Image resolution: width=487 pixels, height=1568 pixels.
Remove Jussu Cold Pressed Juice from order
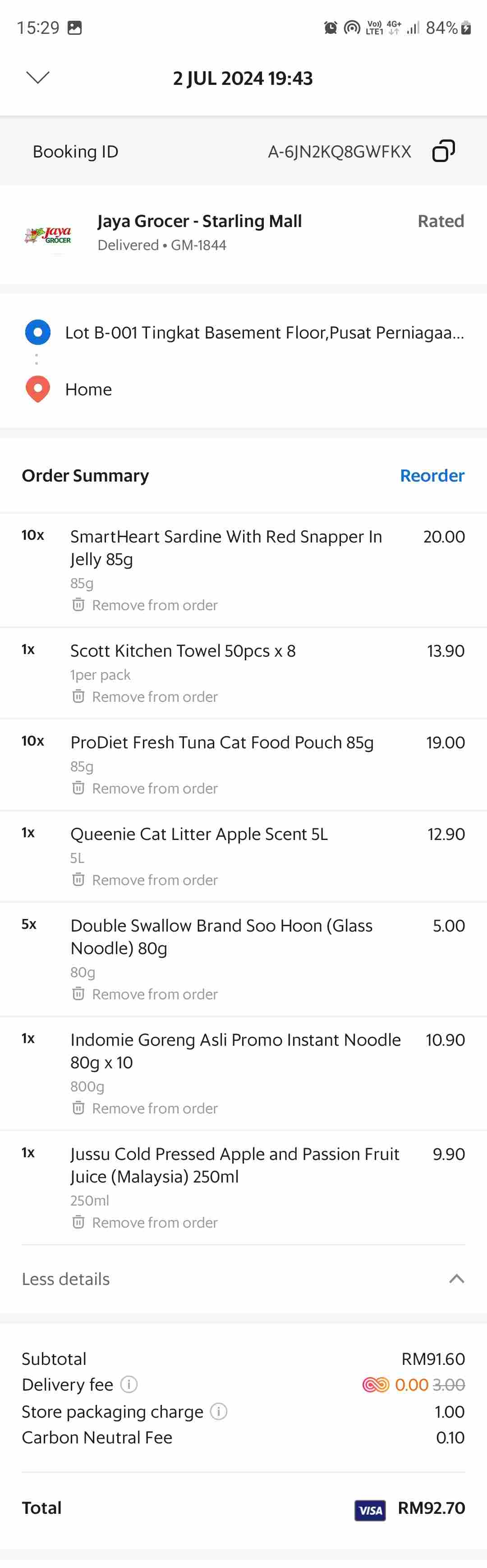click(x=145, y=1222)
